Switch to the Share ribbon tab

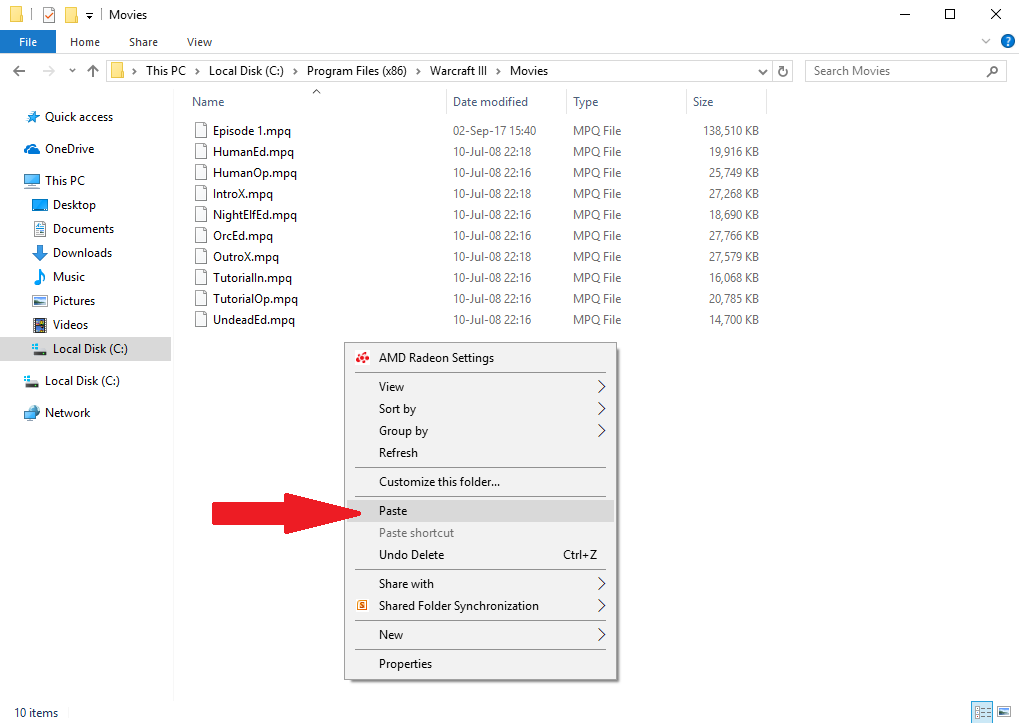(x=144, y=42)
